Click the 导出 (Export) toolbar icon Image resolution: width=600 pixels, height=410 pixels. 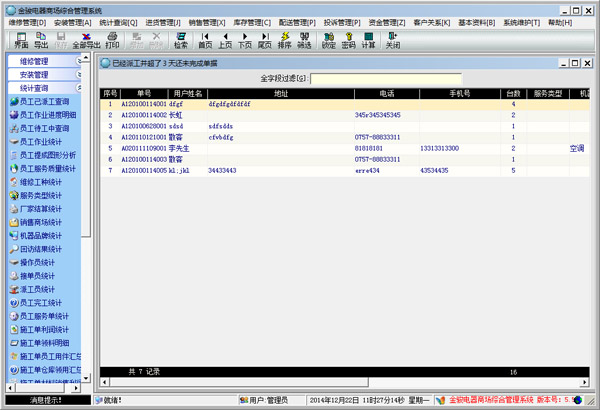41,39
